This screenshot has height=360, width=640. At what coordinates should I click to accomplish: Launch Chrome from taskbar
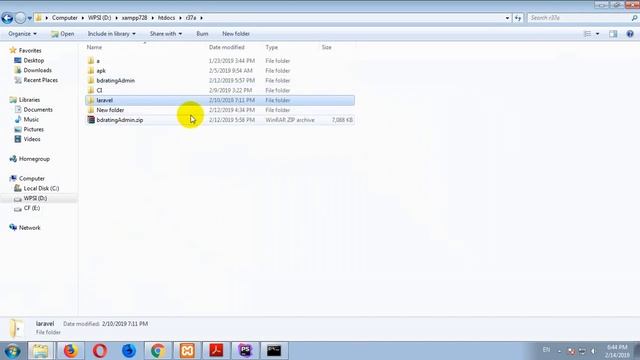(158, 351)
